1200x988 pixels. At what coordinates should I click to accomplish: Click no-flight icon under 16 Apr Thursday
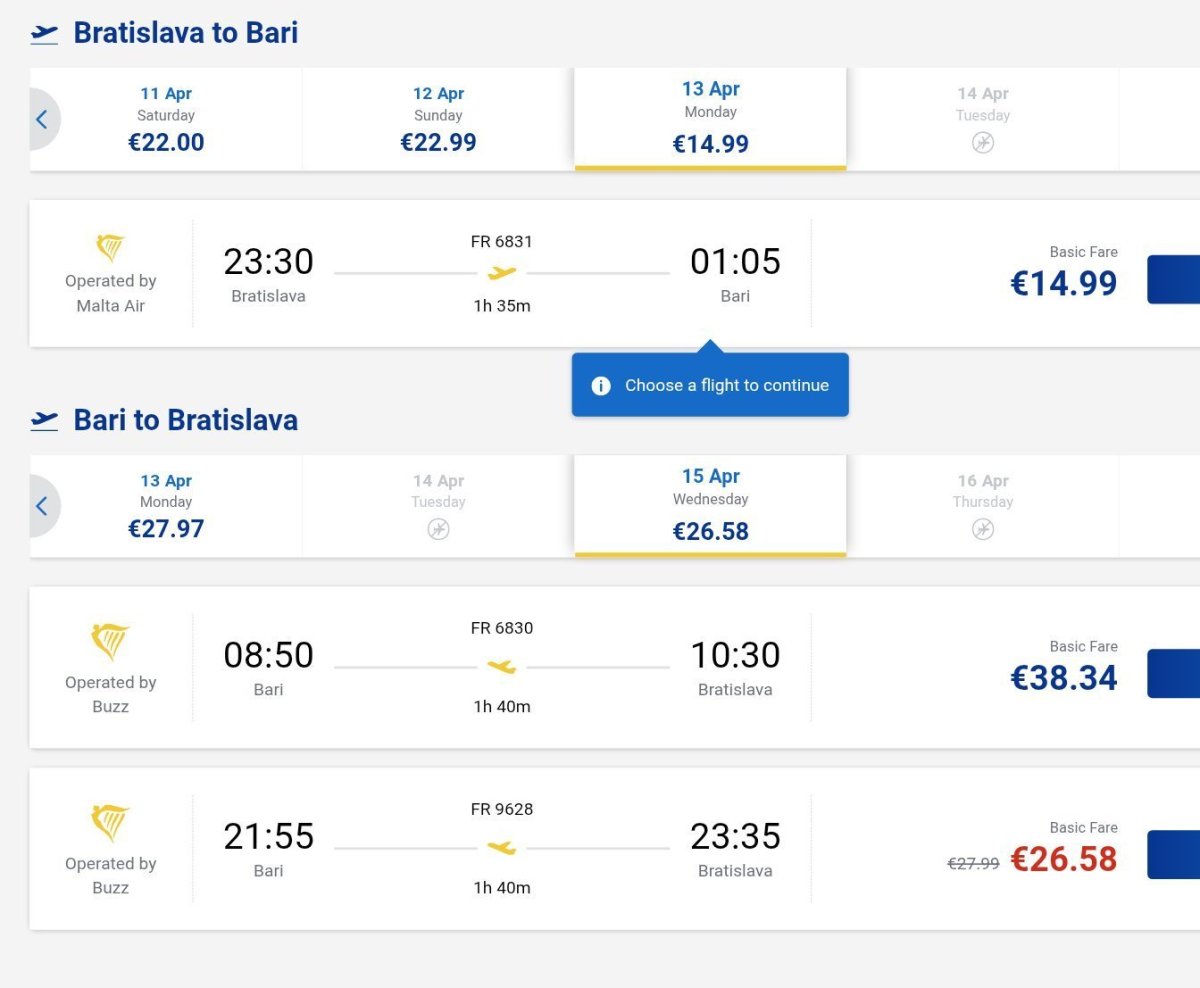983,529
